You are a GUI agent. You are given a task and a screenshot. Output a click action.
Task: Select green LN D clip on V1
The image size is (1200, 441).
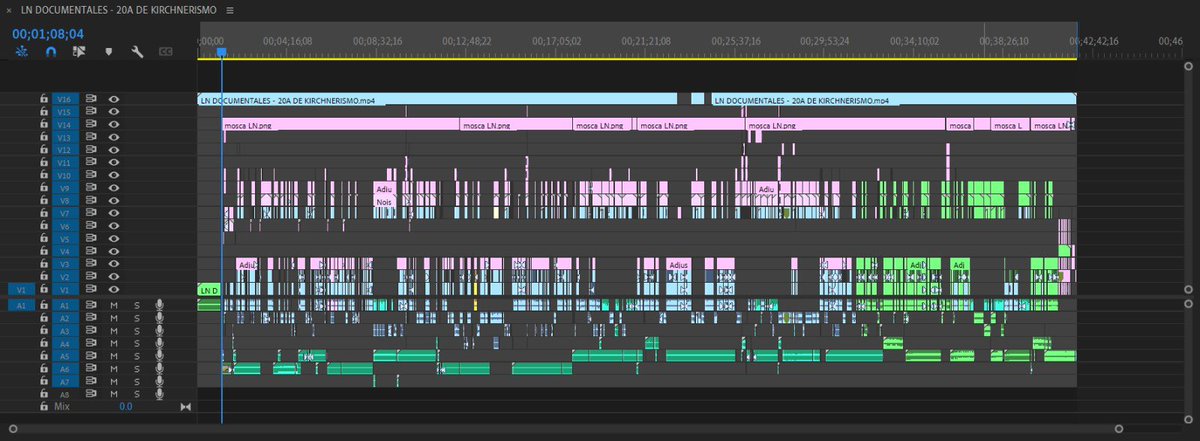tap(208, 290)
